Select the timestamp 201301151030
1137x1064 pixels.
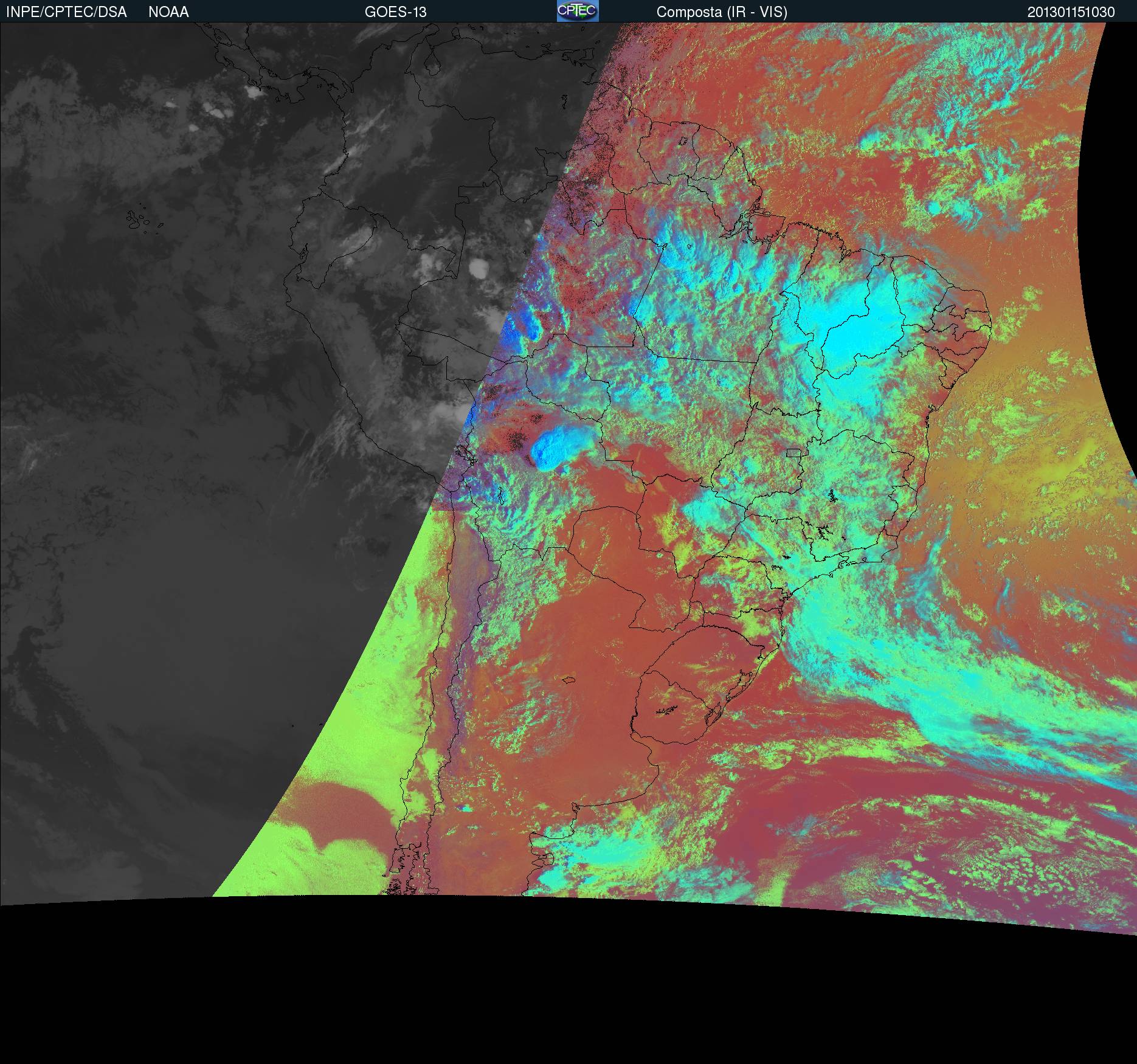[x=1071, y=12]
